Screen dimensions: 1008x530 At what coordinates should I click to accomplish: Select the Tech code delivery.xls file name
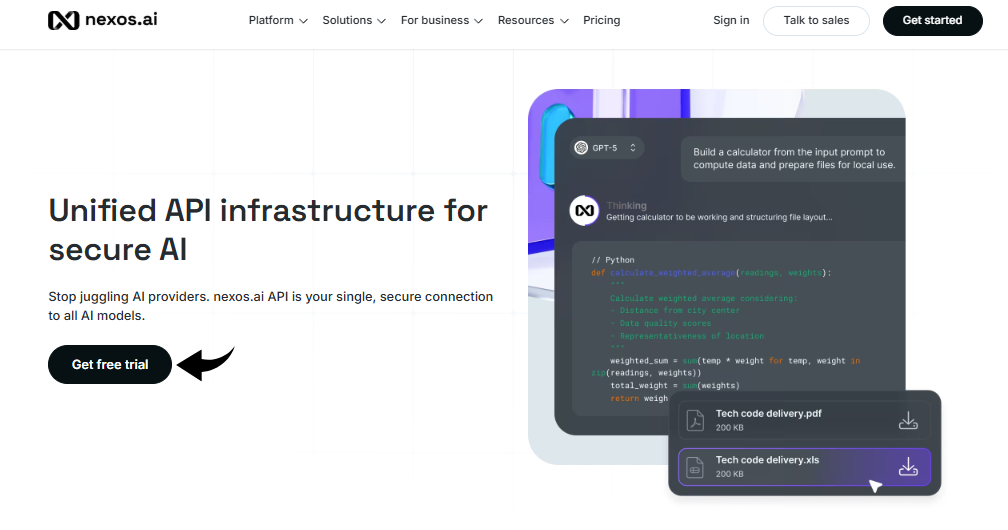tap(768, 460)
